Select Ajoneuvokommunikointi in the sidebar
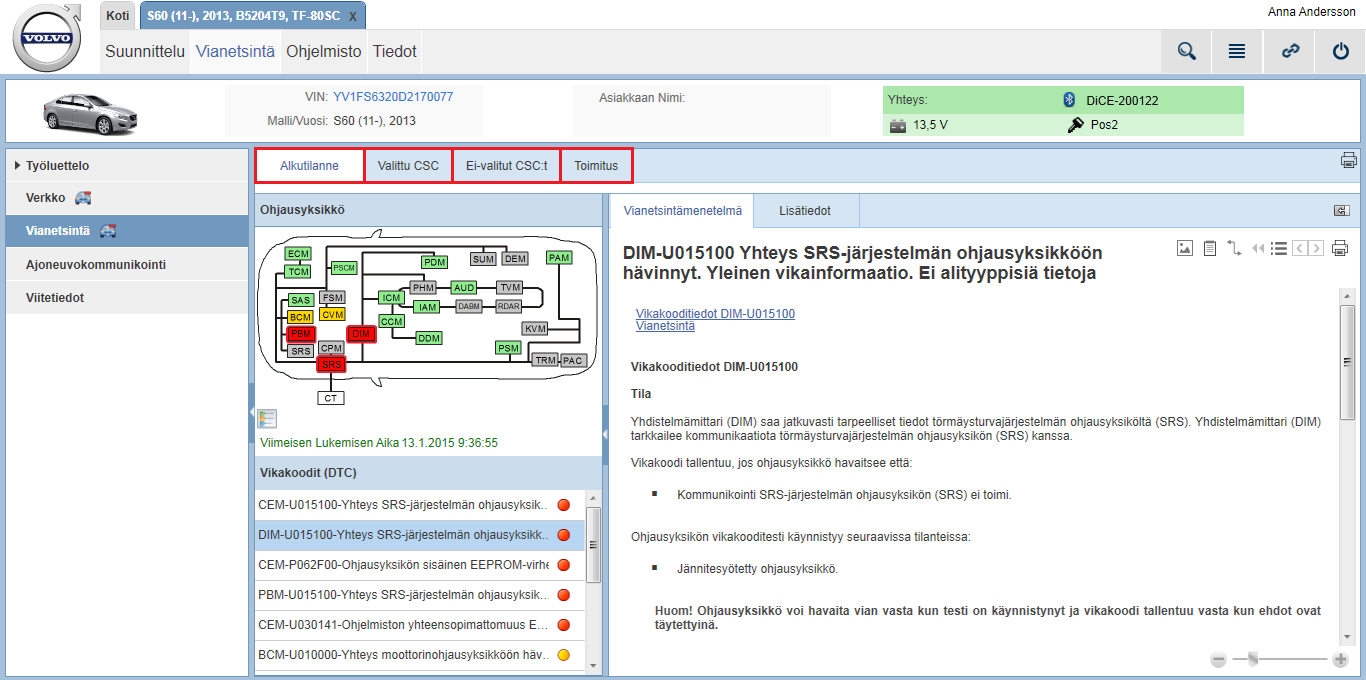The width and height of the screenshot is (1366, 680). point(127,265)
